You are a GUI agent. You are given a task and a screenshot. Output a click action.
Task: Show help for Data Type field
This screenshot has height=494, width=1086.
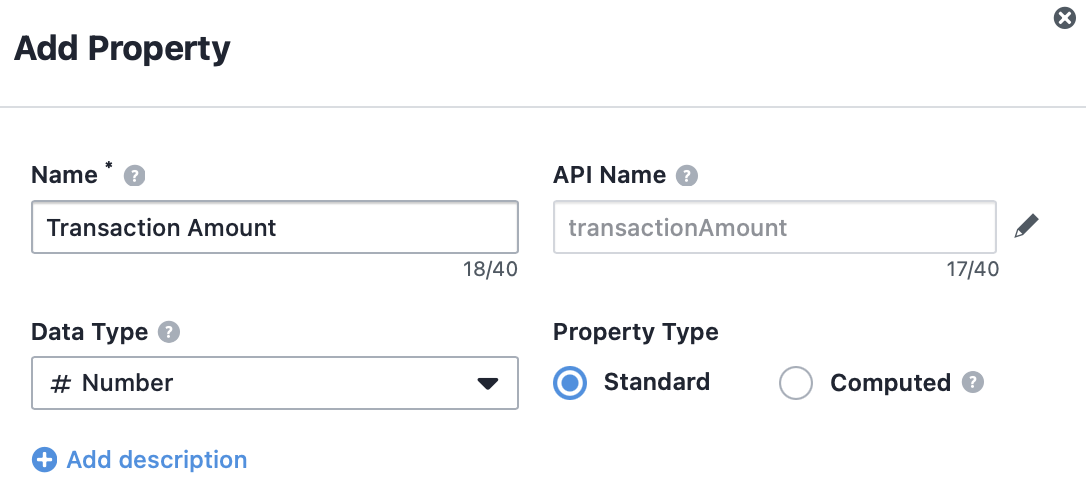pos(169,333)
